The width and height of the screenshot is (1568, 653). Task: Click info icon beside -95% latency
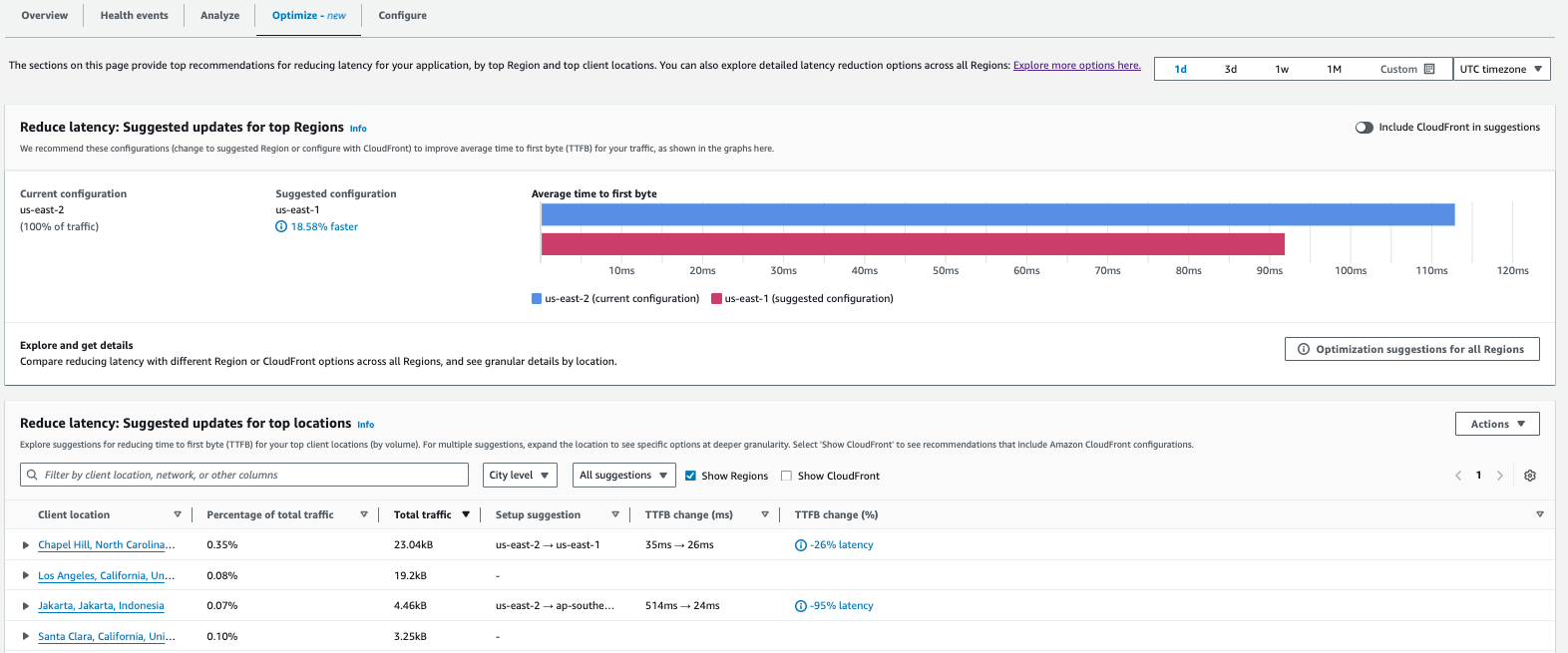[801, 606]
